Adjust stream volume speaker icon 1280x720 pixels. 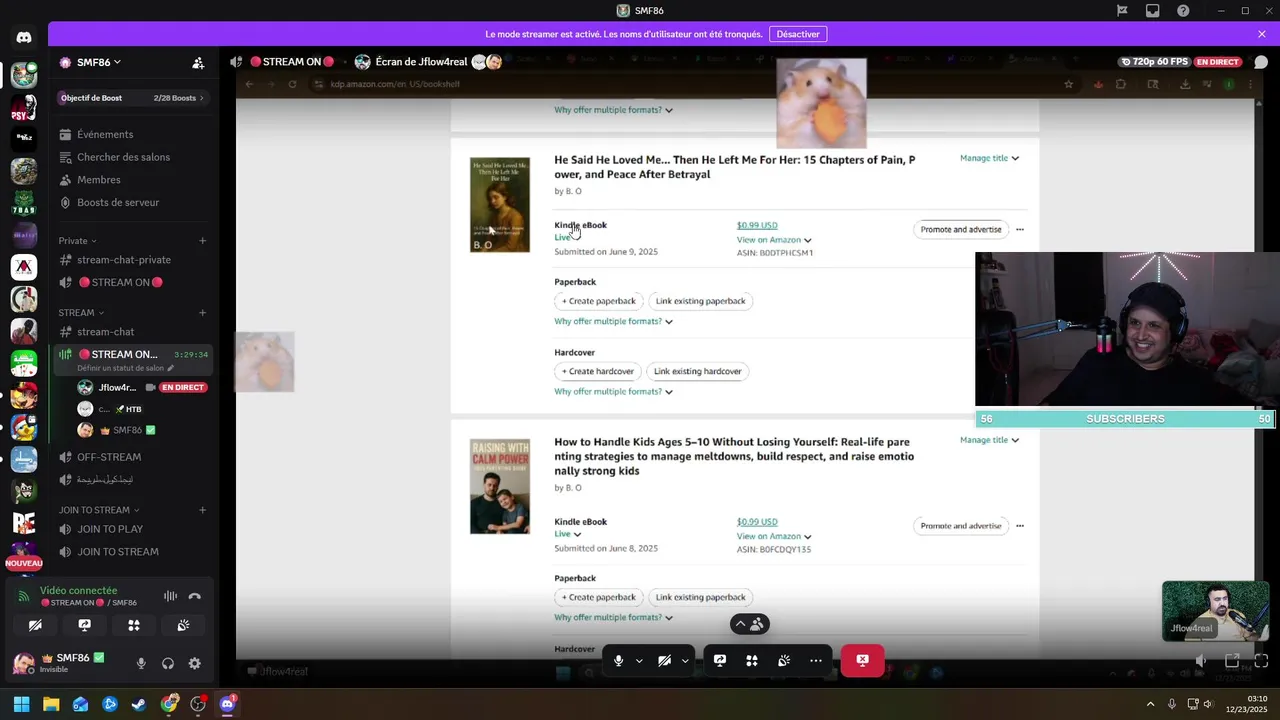(1201, 661)
